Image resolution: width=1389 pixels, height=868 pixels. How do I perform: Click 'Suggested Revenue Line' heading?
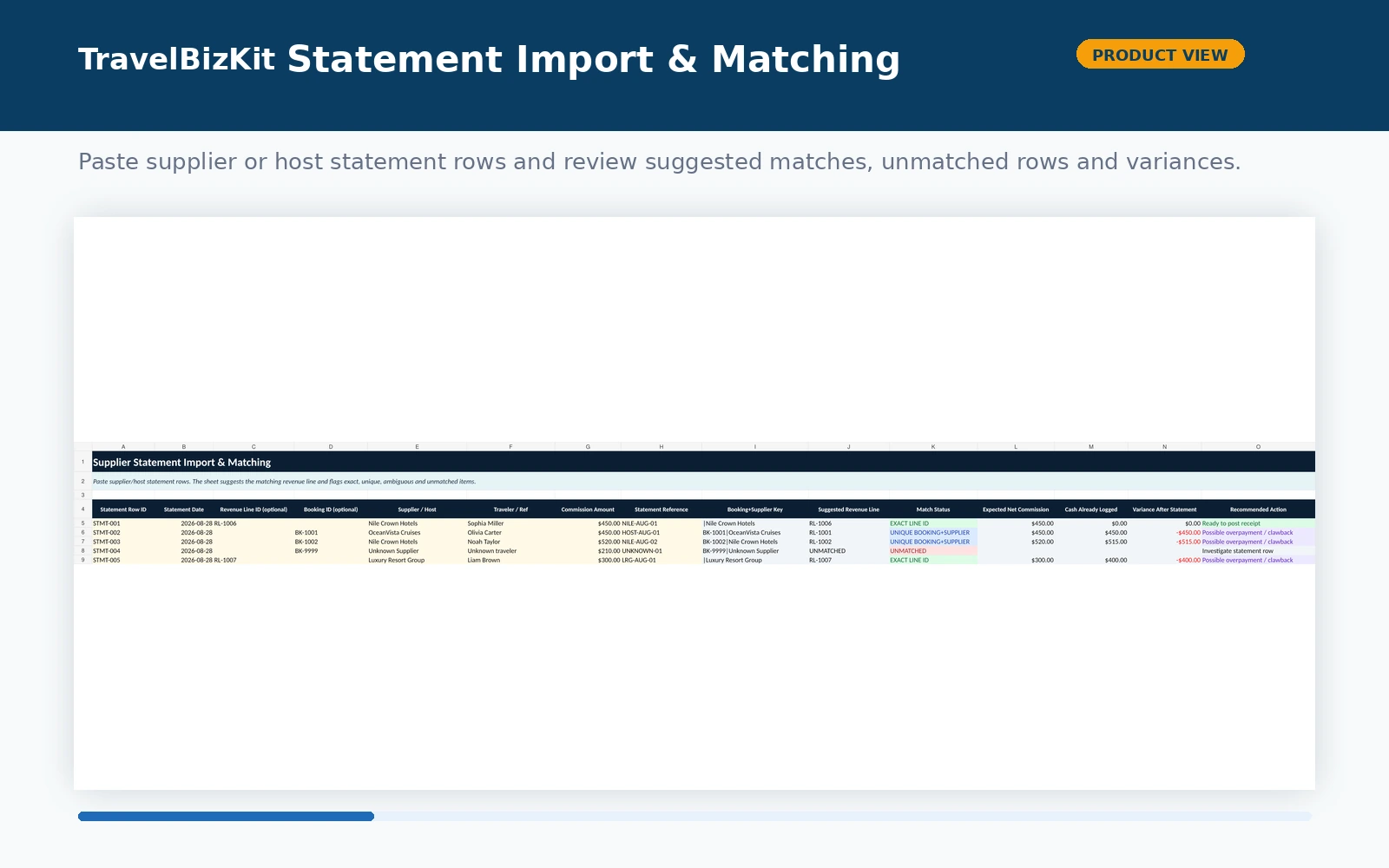pyautogui.click(x=848, y=510)
